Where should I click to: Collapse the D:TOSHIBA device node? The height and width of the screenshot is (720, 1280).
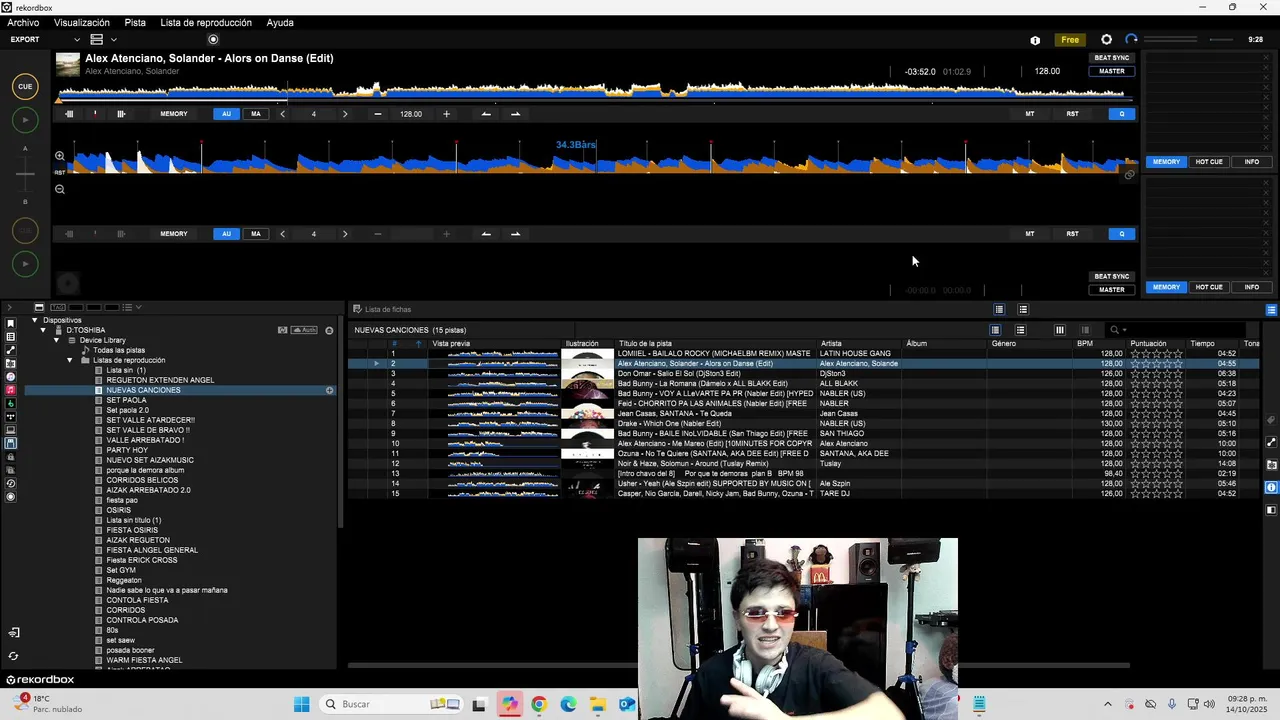(43, 330)
